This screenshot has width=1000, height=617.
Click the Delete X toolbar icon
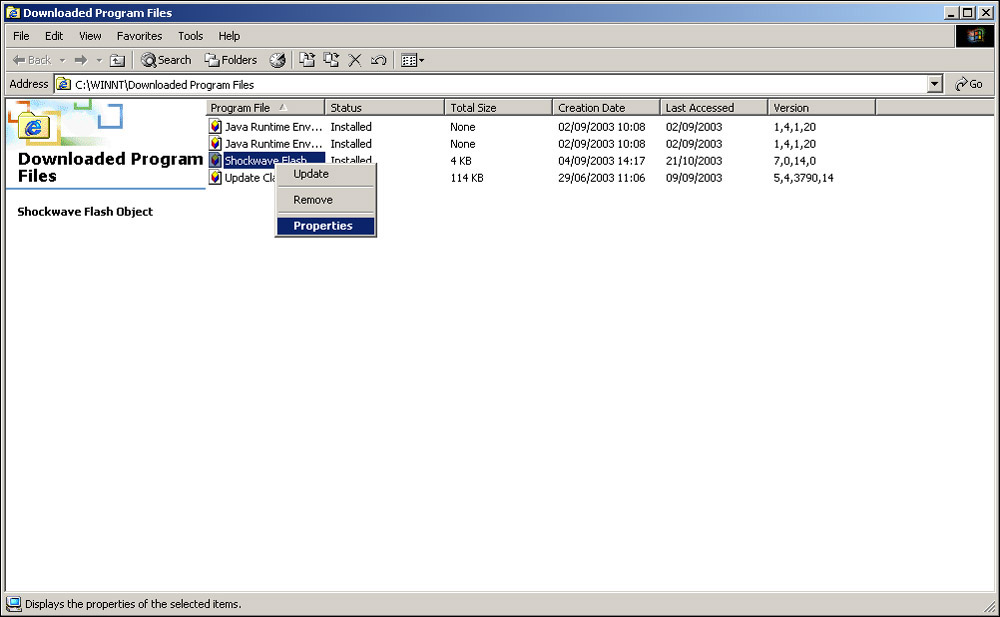click(355, 60)
